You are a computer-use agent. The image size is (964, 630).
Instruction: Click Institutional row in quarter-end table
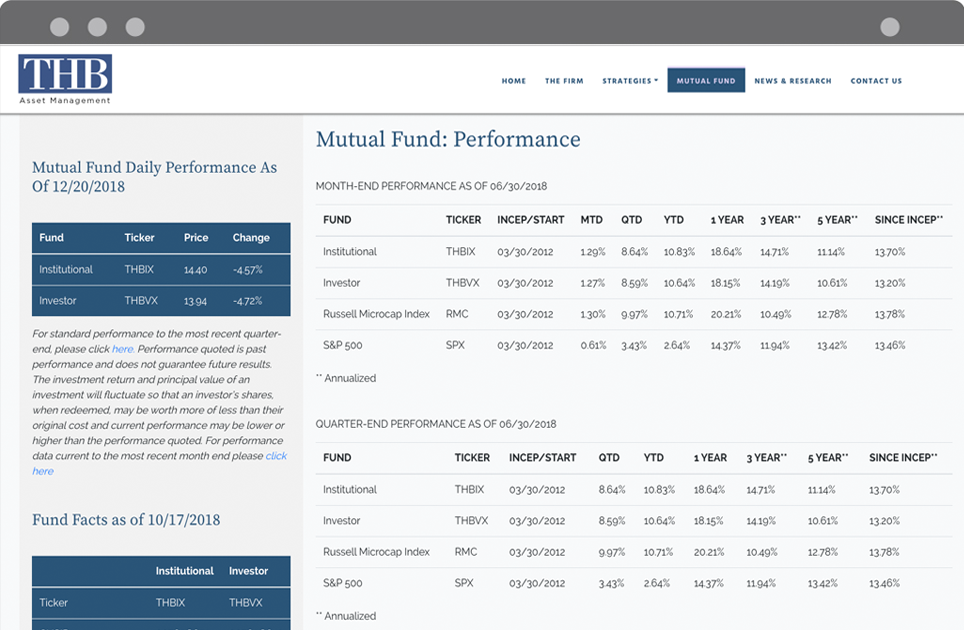634,490
